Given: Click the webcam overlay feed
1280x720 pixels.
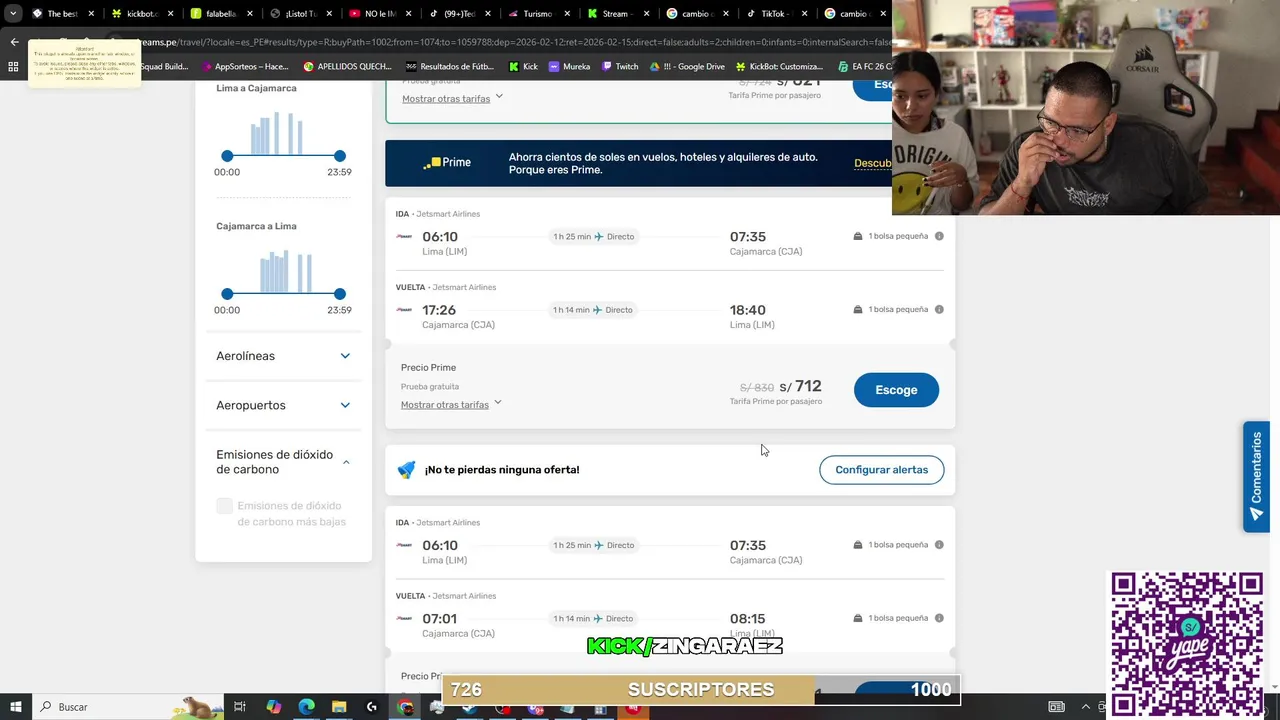Looking at the screenshot, I should [x=1086, y=107].
